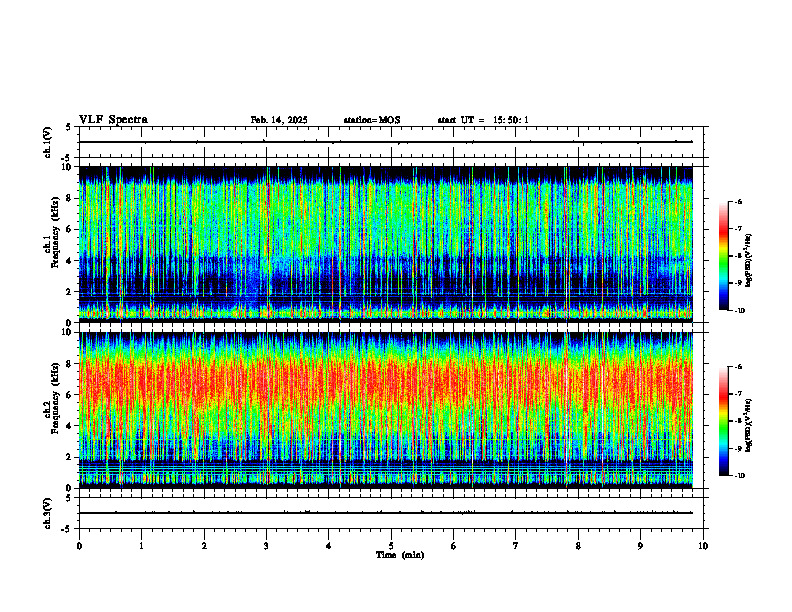Click time axis tick label "3"

click(x=266, y=546)
